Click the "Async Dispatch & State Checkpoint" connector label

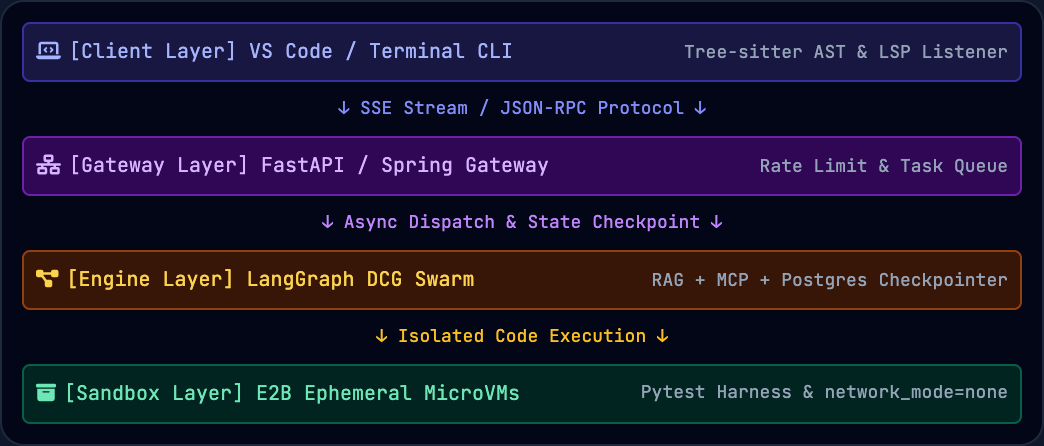[x=522, y=222]
